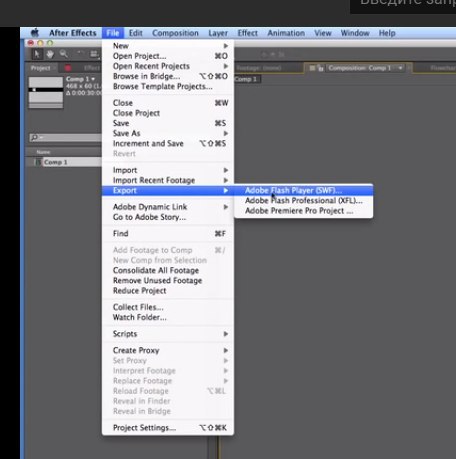Expand the Scripts submenu
456x459 pixels.
pos(168,334)
